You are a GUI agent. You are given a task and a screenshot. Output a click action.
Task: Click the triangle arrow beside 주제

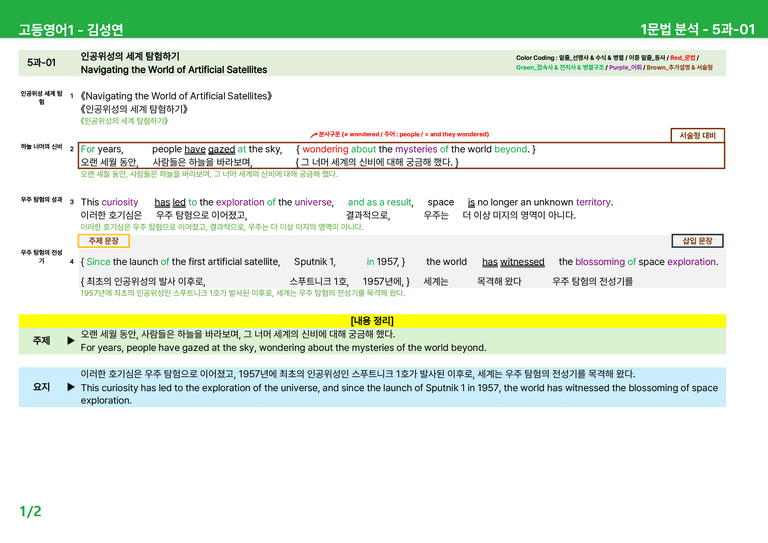click(x=71, y=340)
